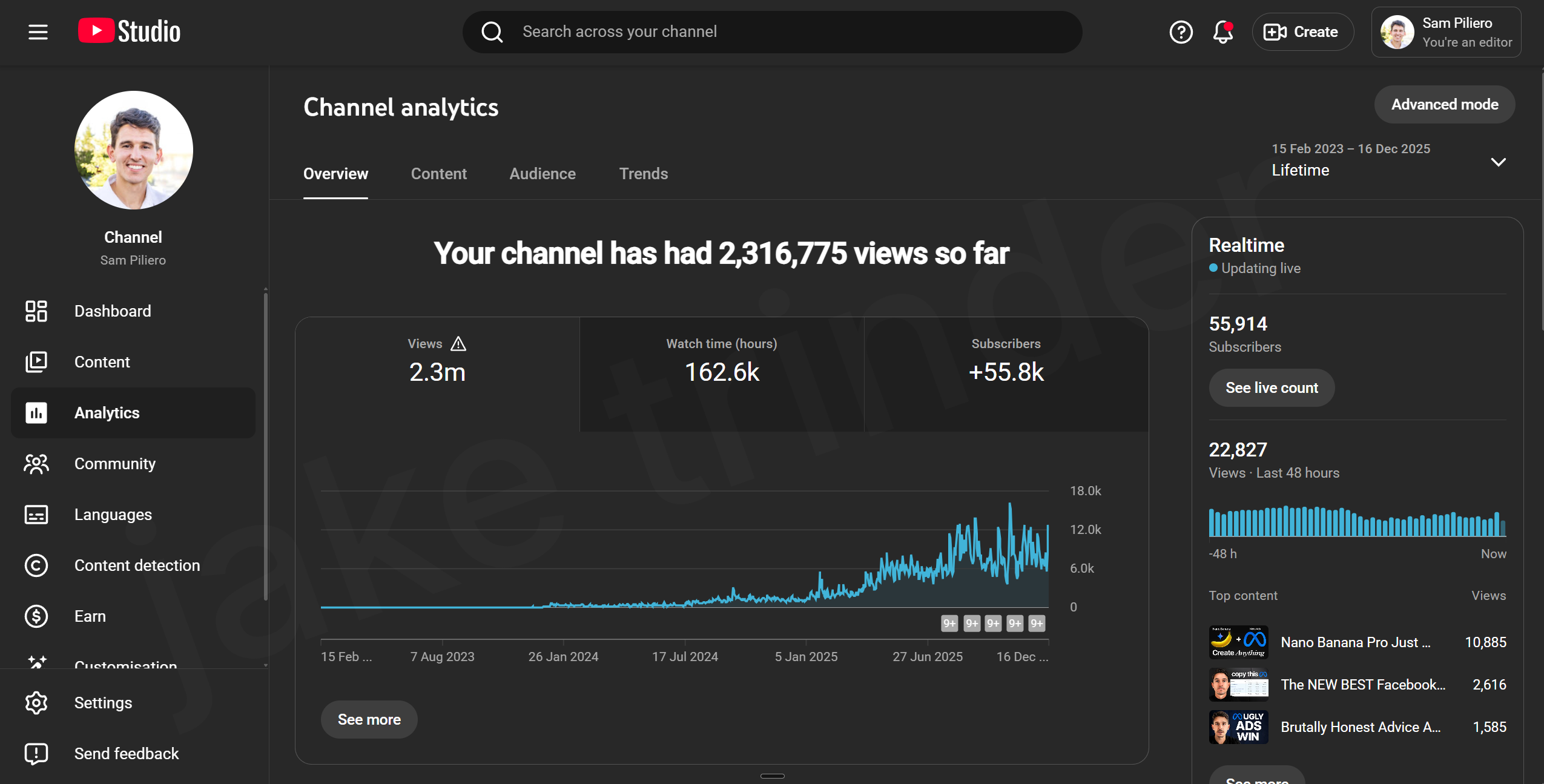
Task: Expand the Lifetime date range dropdown
Action: click(1498, 162)
